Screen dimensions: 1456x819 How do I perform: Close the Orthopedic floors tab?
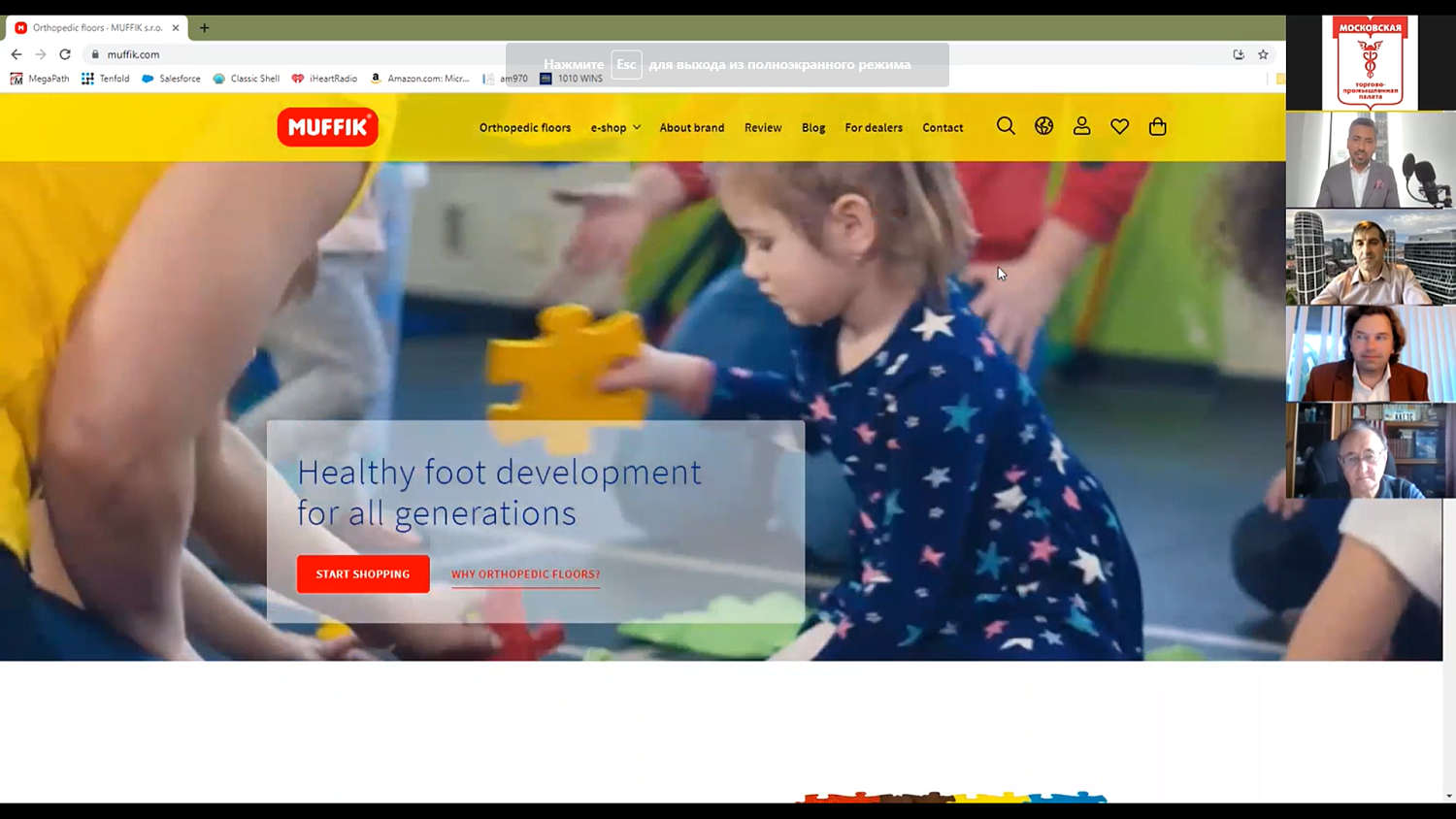[176, 28]
